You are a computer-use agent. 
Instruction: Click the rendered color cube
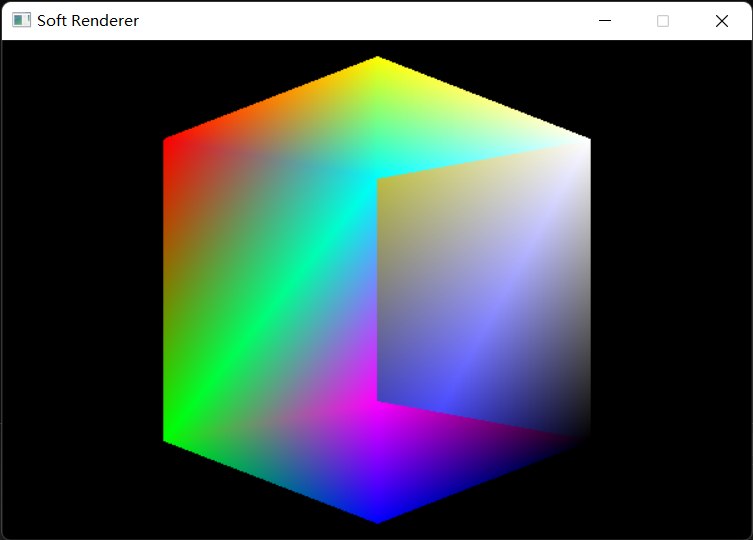coord(377,290)
